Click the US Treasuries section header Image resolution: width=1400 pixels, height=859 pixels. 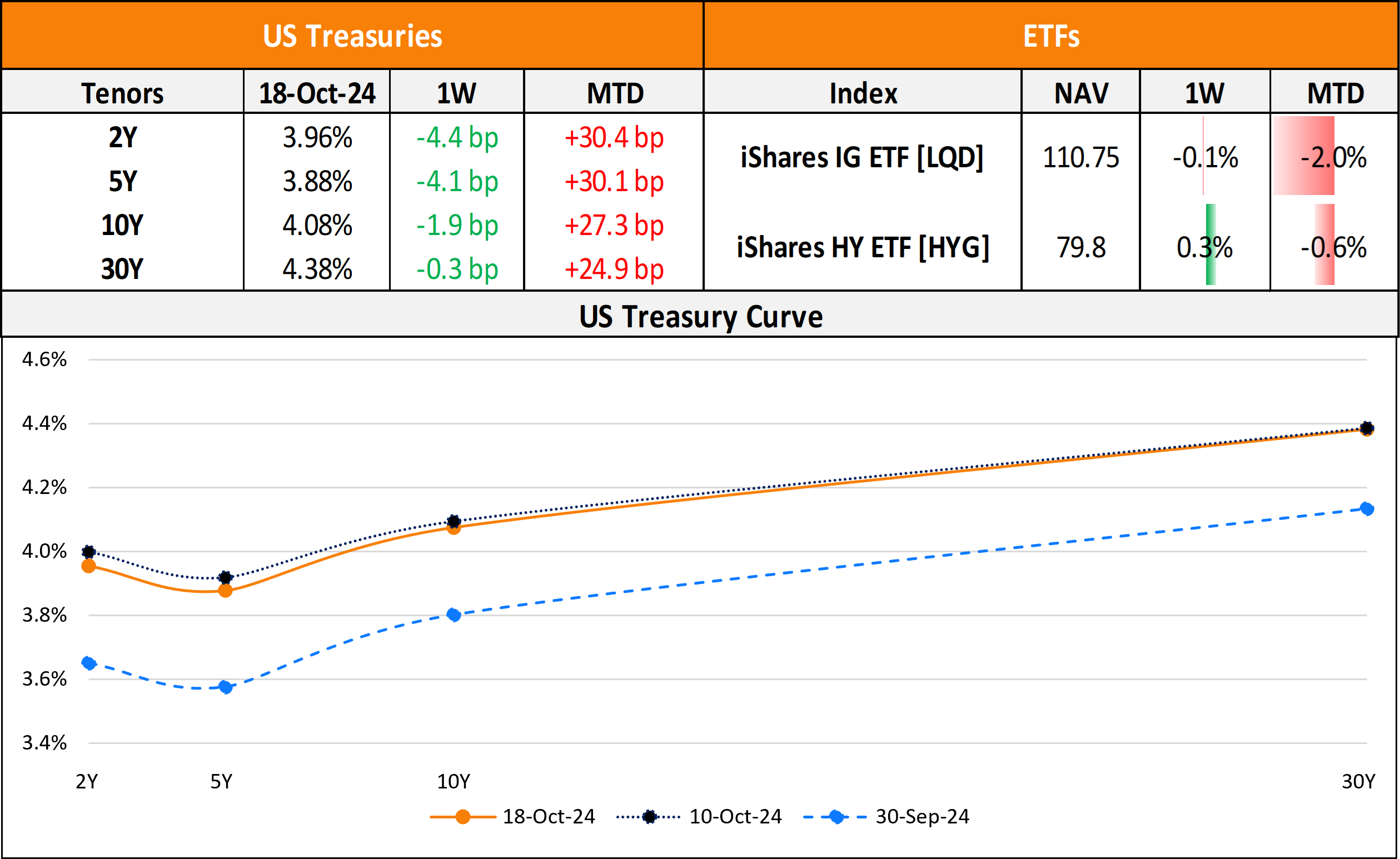(x=352, y=36)
